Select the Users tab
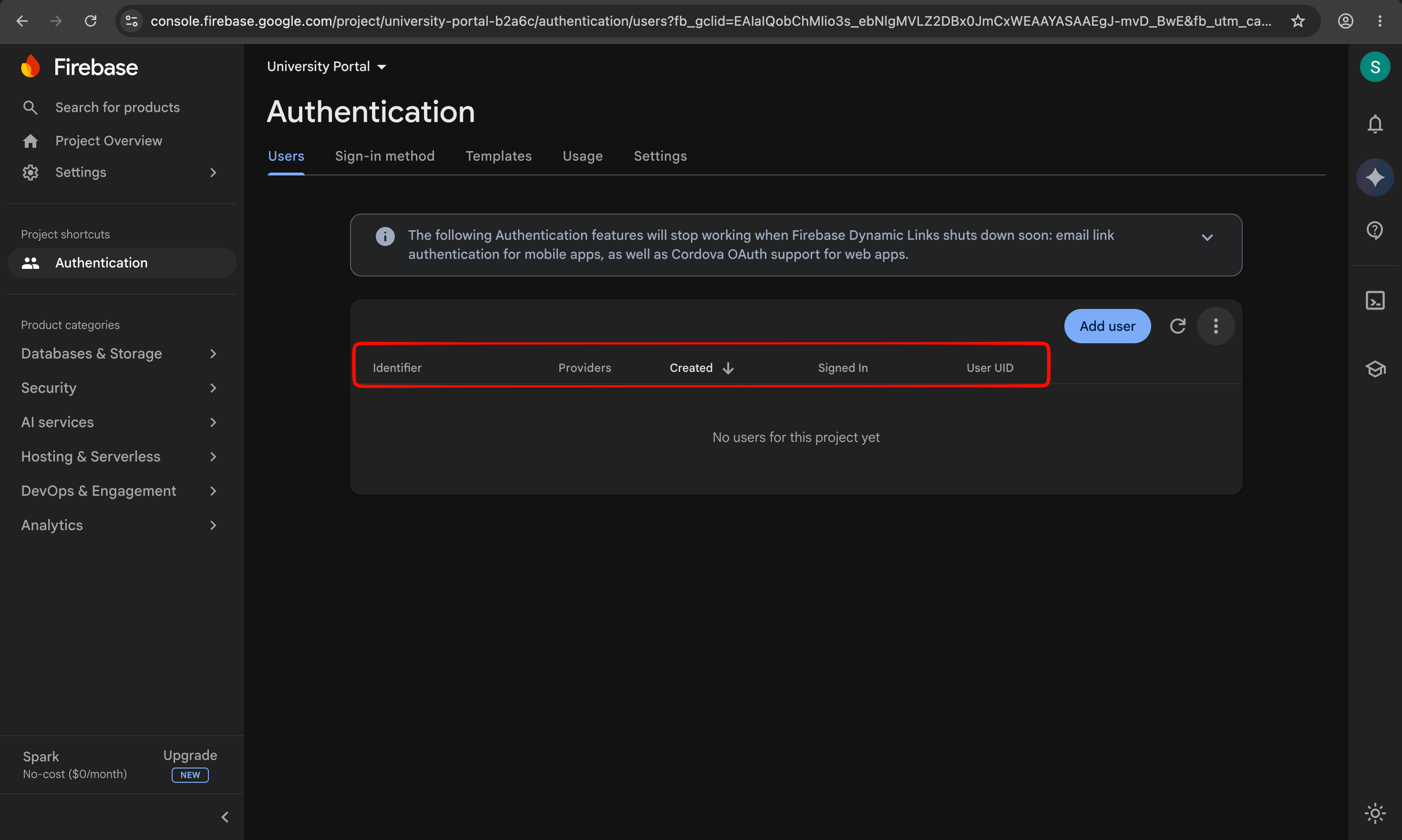Screen dimensions: 1402x840 point(286,156)
